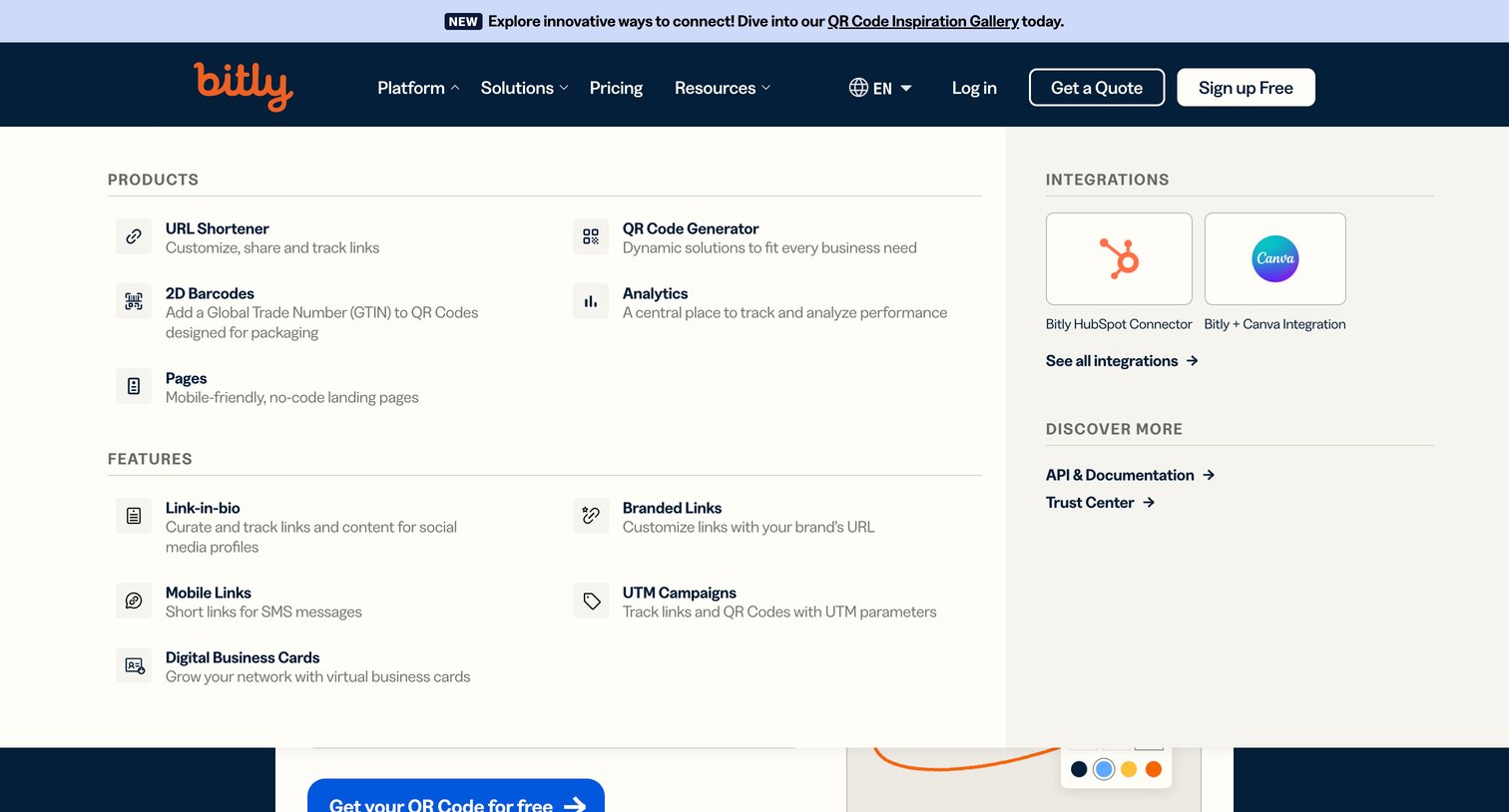Click the URL Shortener link icon
1509x812 pixels.
[134, 236]
